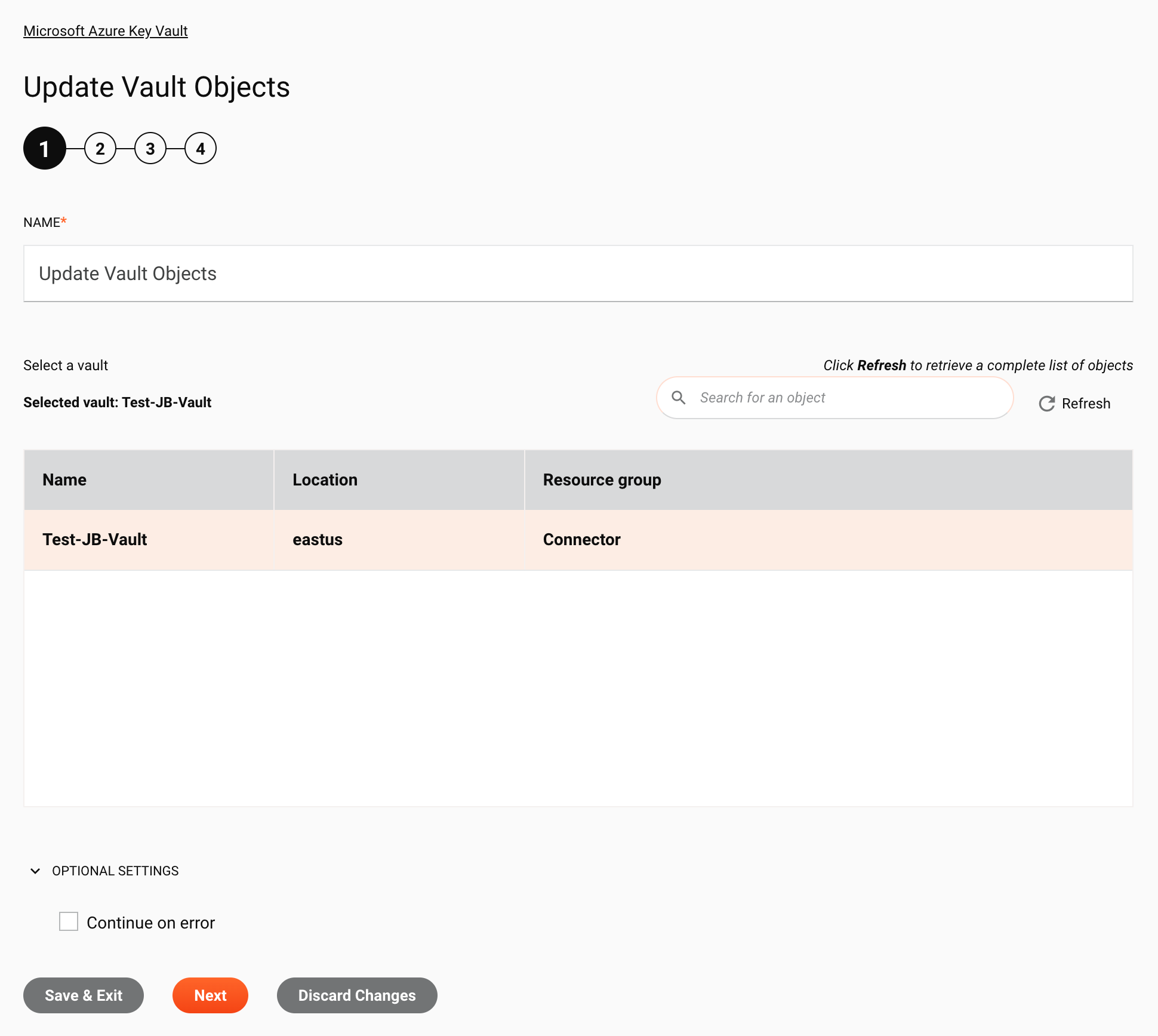
Task: Click step 4 circle in progress indicator
Action: [x=200, y=148]
